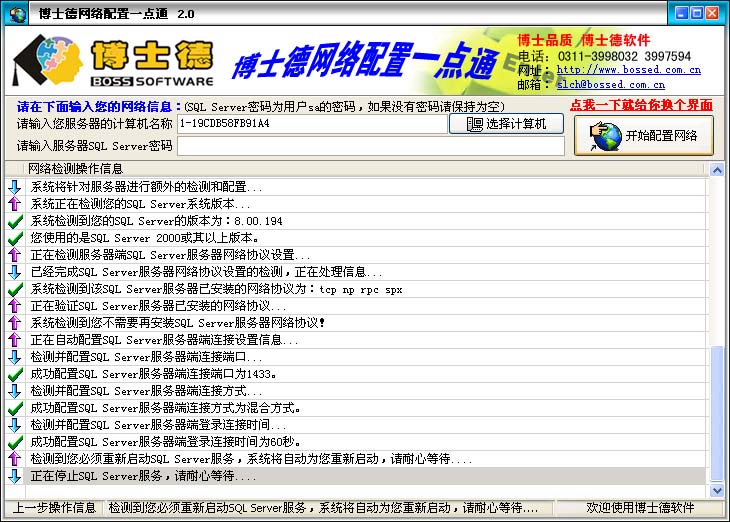Click blue down arrow beside 系统将针对服务器进行额外的检测和配置

(14, 187)
